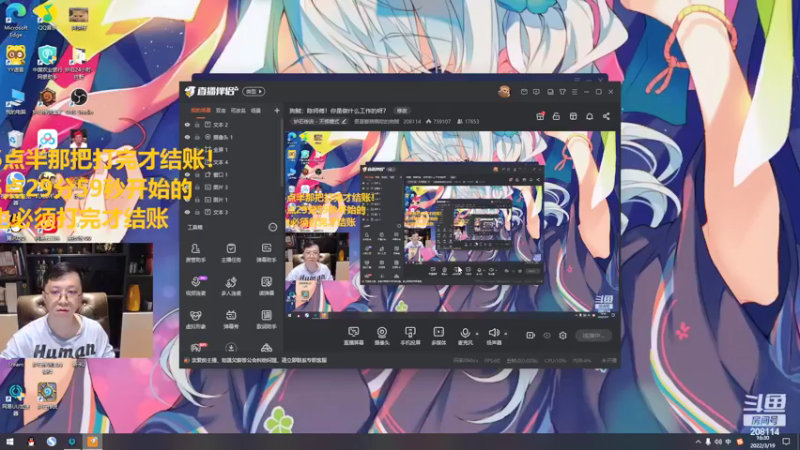Open the 主播任务 streamer tasks tool

(x=231, y=253)
